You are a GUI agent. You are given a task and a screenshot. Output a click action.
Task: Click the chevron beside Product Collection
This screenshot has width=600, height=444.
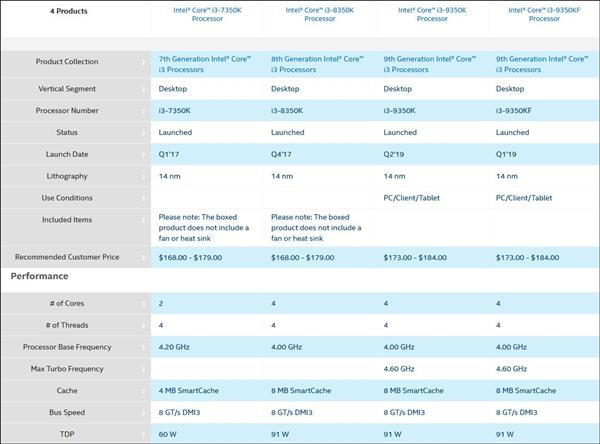(143, 62)
